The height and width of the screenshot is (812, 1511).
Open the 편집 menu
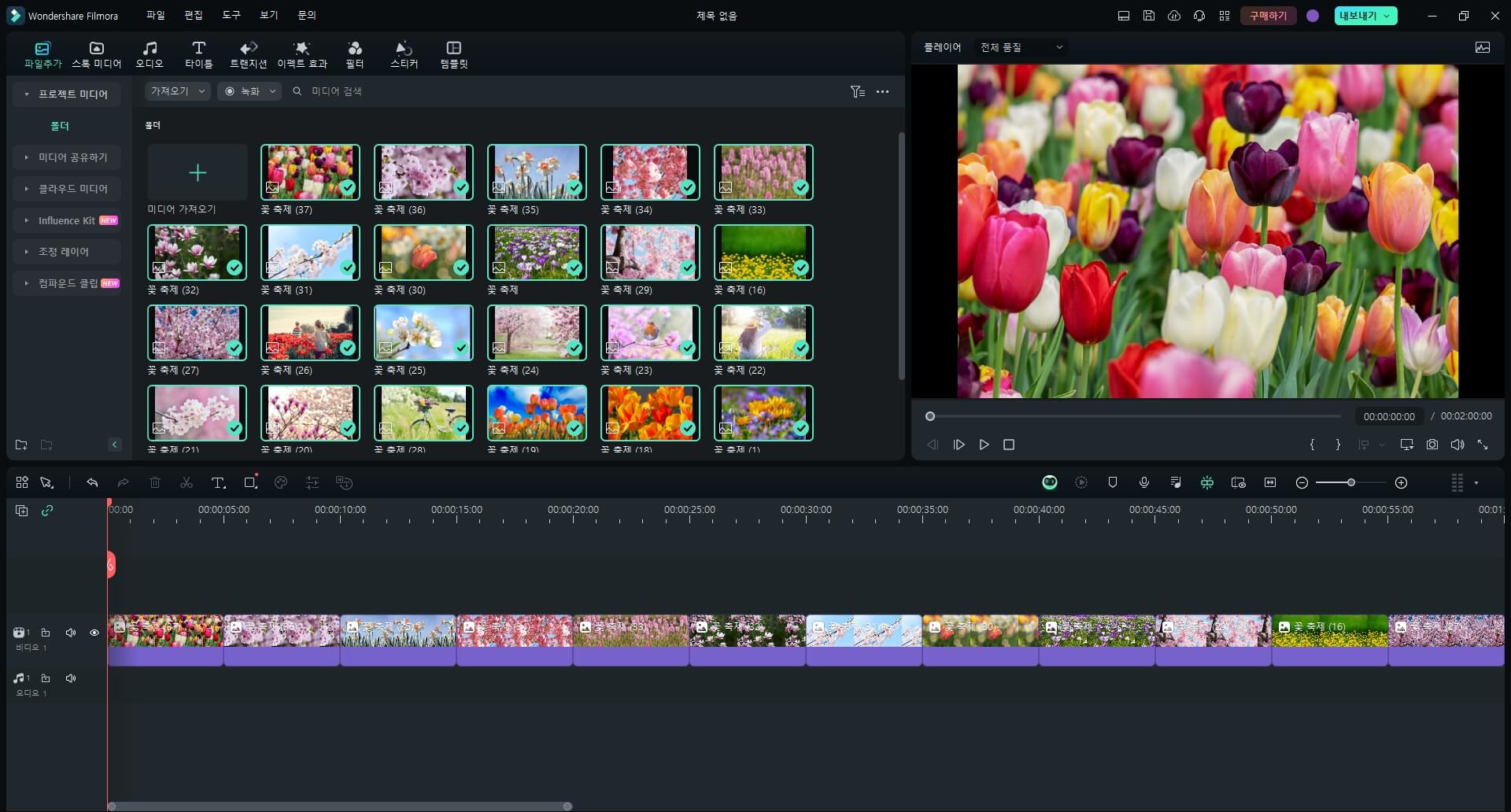(193, 15)
